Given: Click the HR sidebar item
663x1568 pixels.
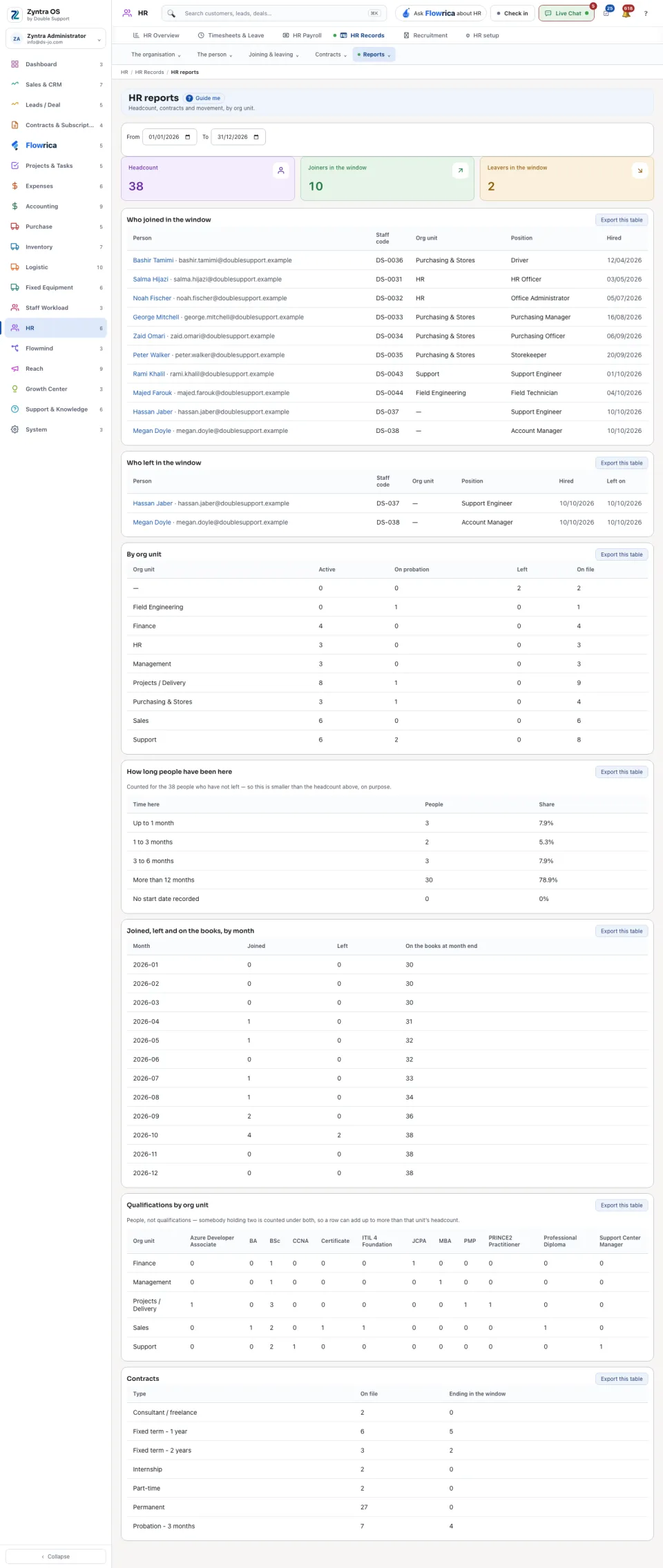Looking at the screenshot, I should tap(56, 328).
